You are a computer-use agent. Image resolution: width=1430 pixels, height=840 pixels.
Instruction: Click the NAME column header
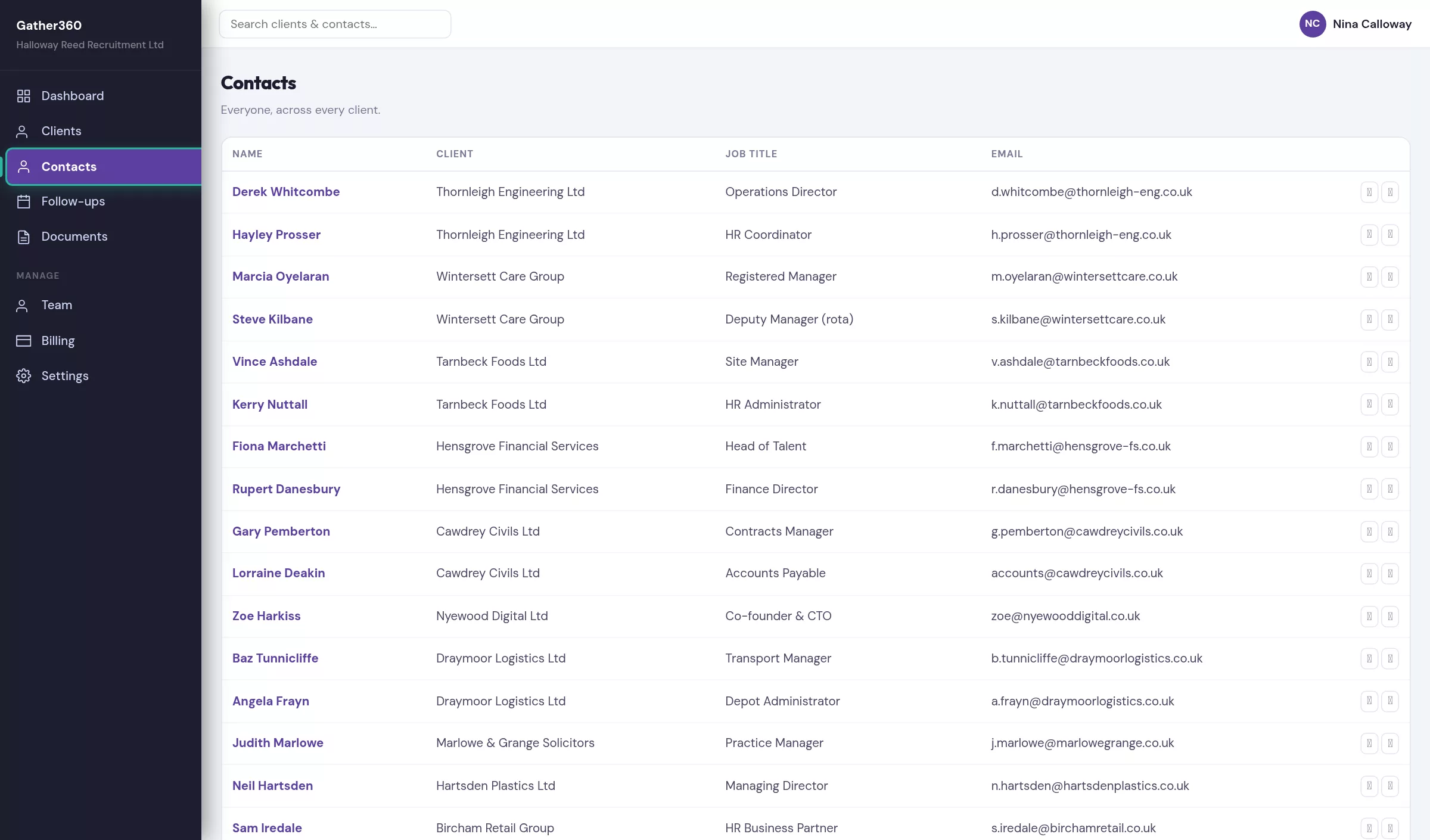[x=247, y=154]
